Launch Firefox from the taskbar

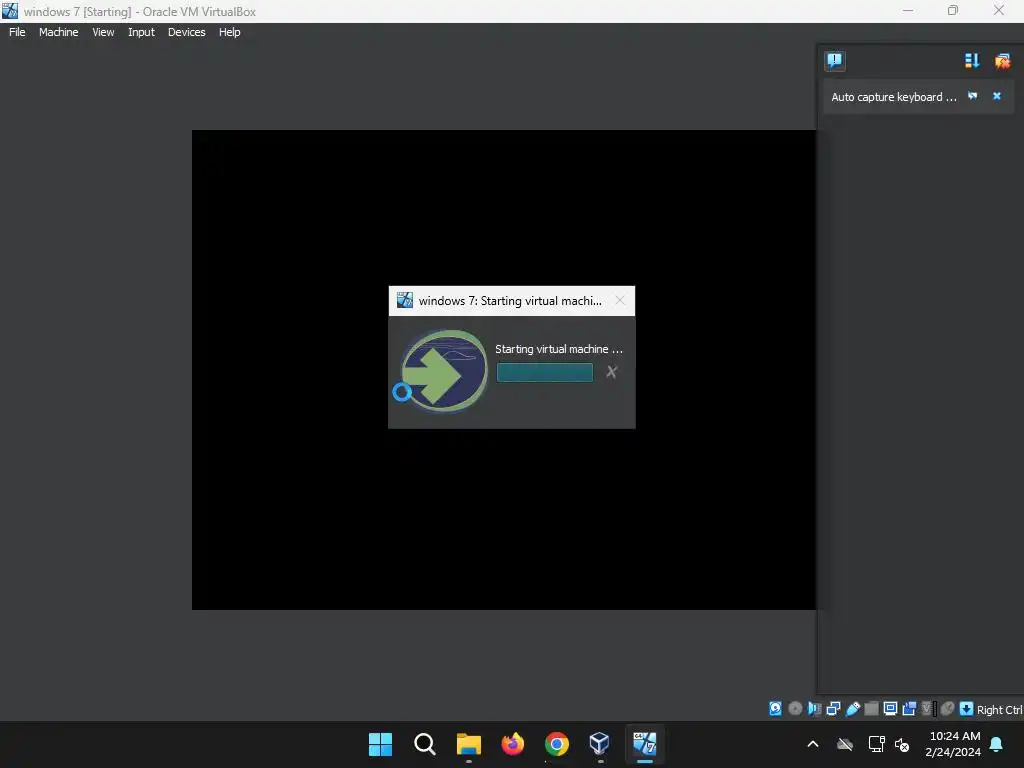[513, 744]
